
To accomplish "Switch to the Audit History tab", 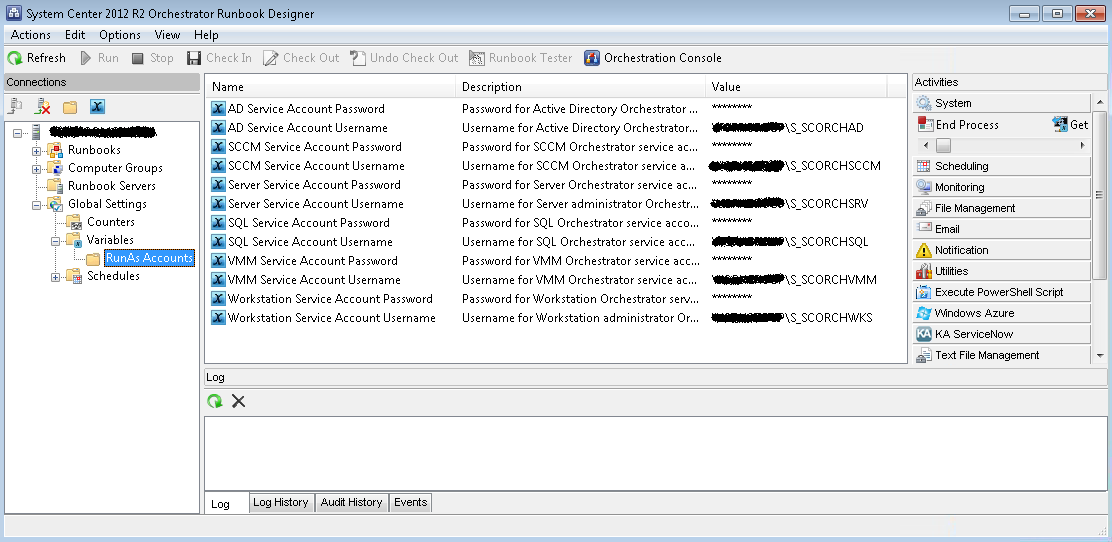I will coord(351,502).
